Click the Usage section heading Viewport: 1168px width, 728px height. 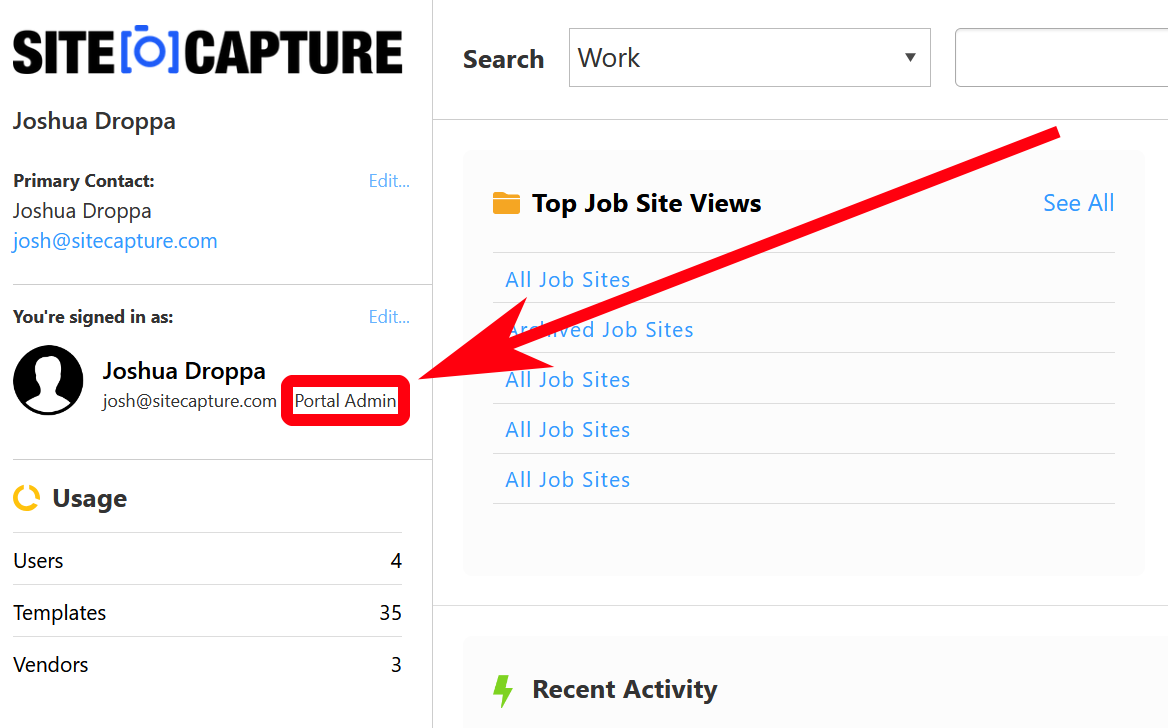(89, 498)
